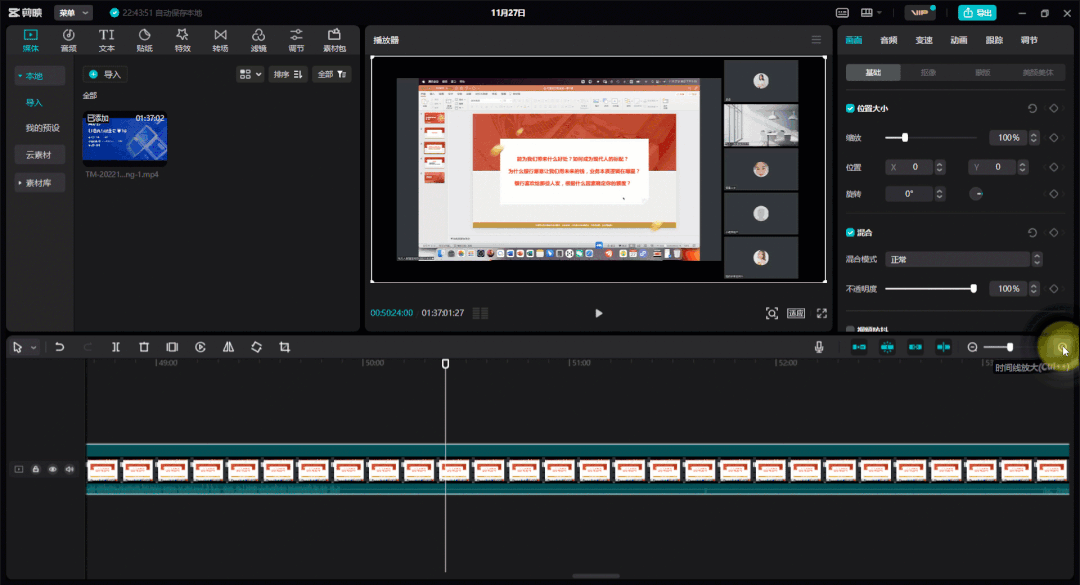Mute the video track audio
The width and height of the screenshot is (1080, 585).
pos(70,469)
